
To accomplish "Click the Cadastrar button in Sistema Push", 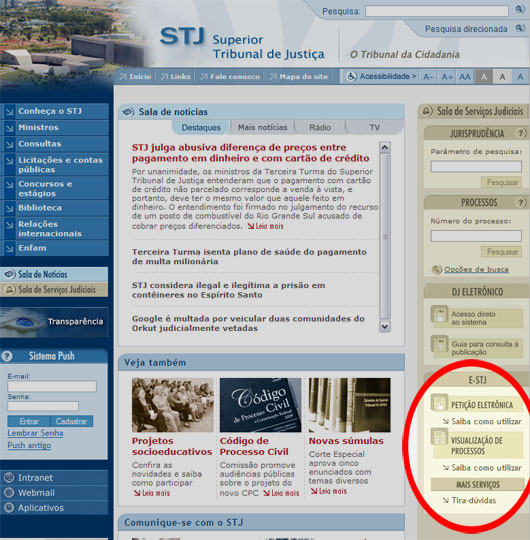I will tap(72, 421).
